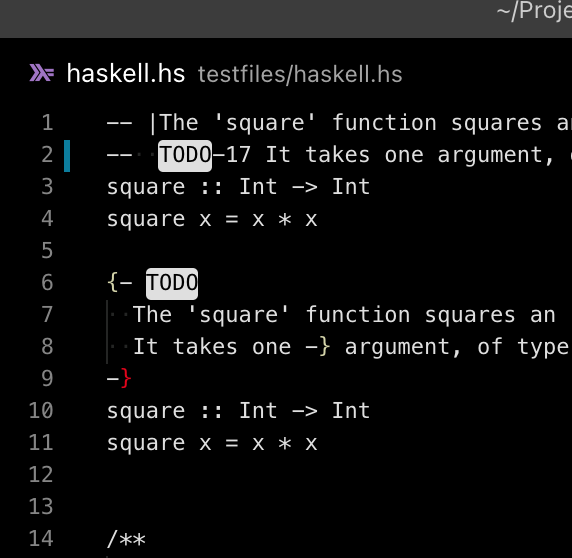Click the '/**' text on line 14

[x=126, y=539]
